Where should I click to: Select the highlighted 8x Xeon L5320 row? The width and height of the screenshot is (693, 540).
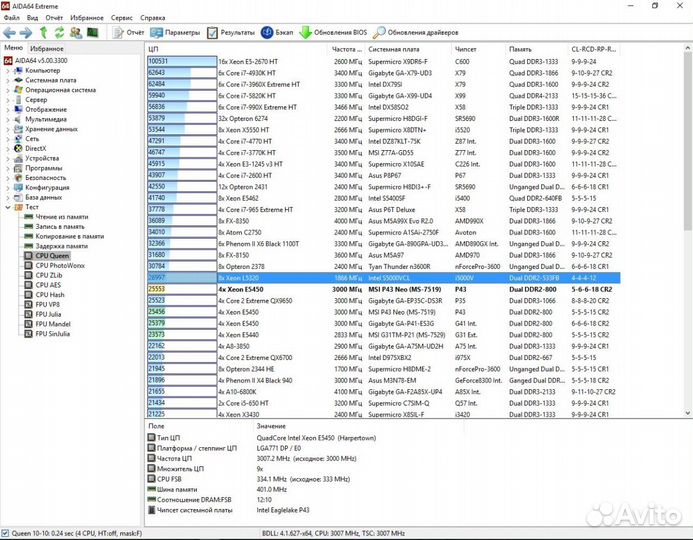[x=380, y=277]
